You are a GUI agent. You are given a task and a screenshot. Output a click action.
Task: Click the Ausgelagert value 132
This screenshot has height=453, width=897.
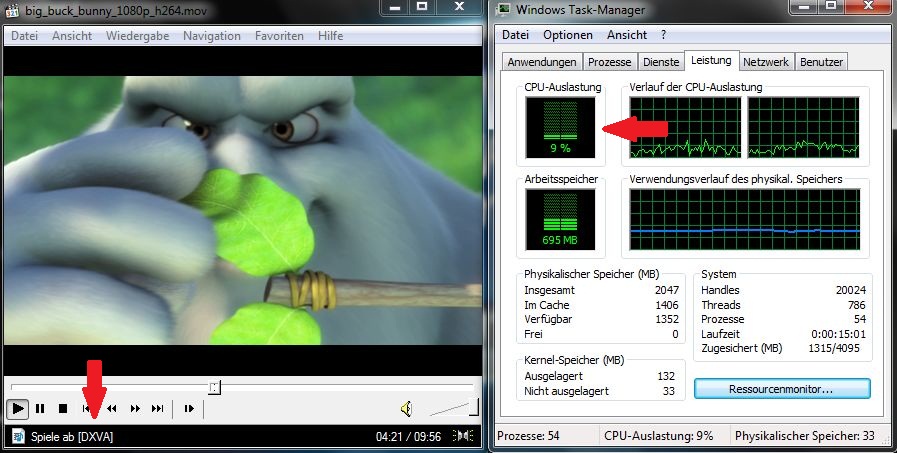tap(666, 376)
